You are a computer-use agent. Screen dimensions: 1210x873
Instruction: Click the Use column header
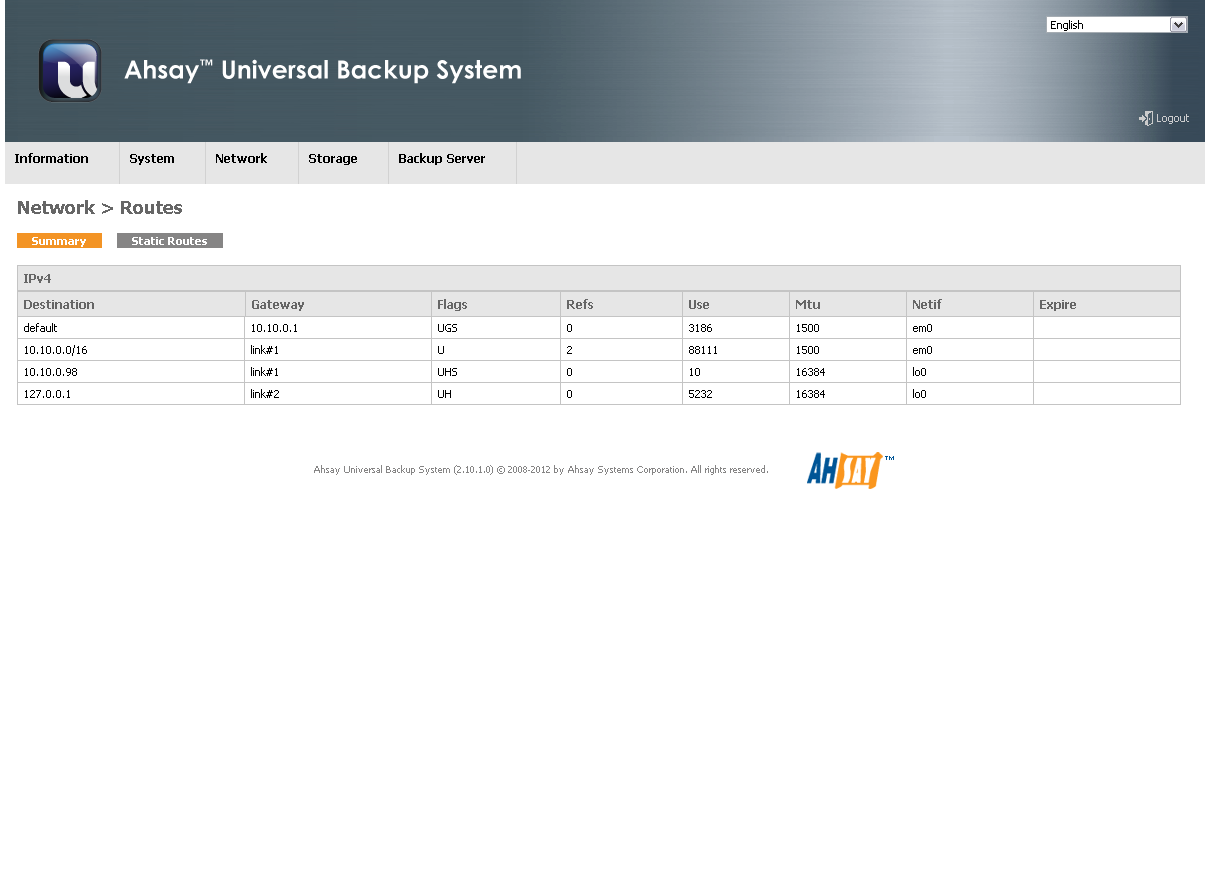point(736,304)
